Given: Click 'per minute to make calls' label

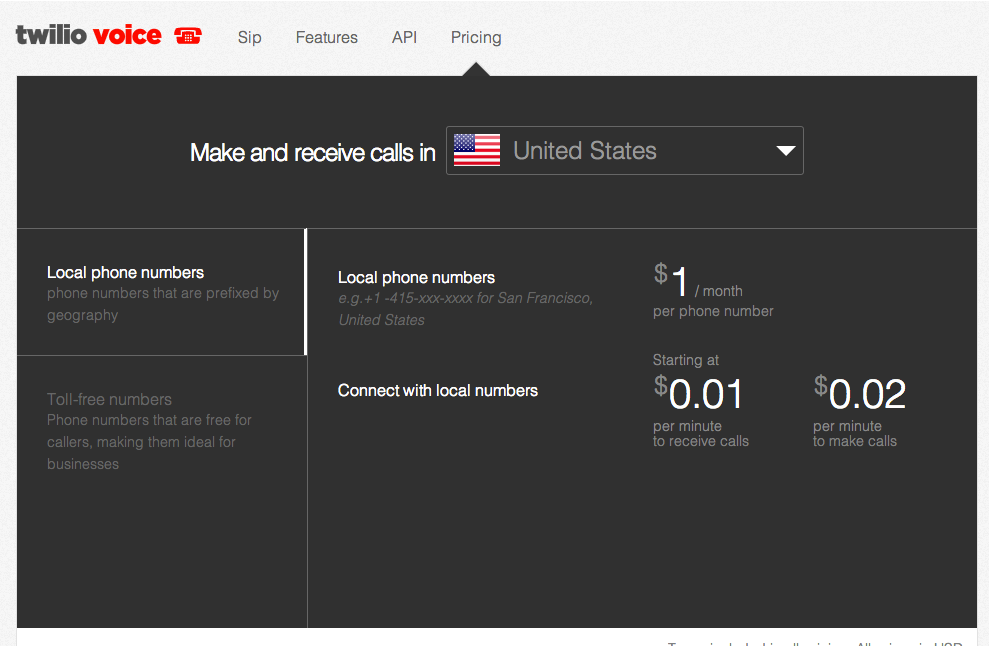Looking at the screenshot, I should (855, 434).
